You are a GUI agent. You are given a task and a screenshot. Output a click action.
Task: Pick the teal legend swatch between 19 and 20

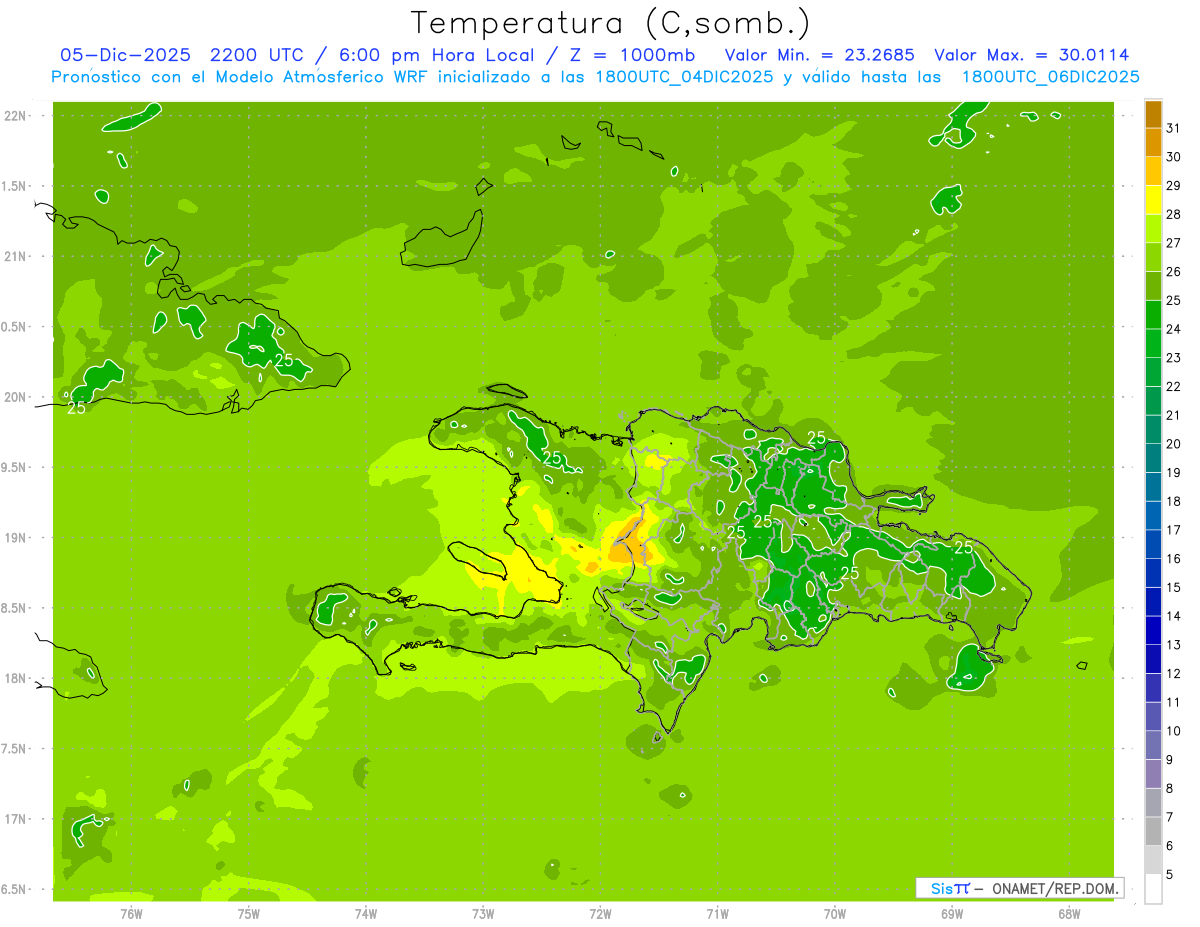coord(1153,458)
